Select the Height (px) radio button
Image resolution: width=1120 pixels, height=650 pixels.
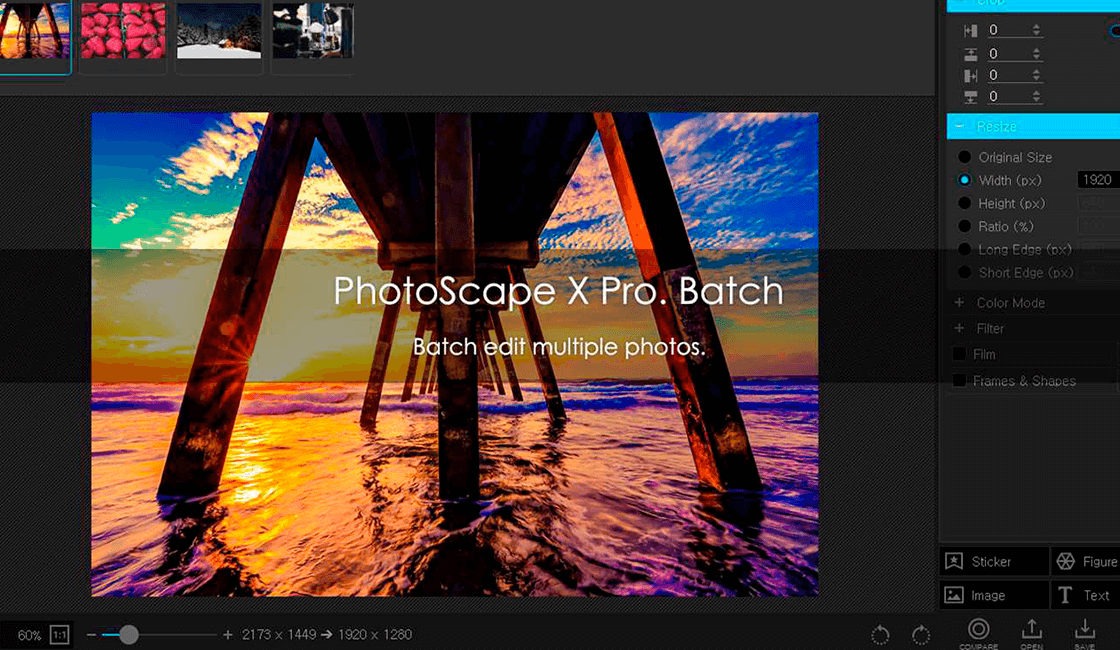click(964, 204)
